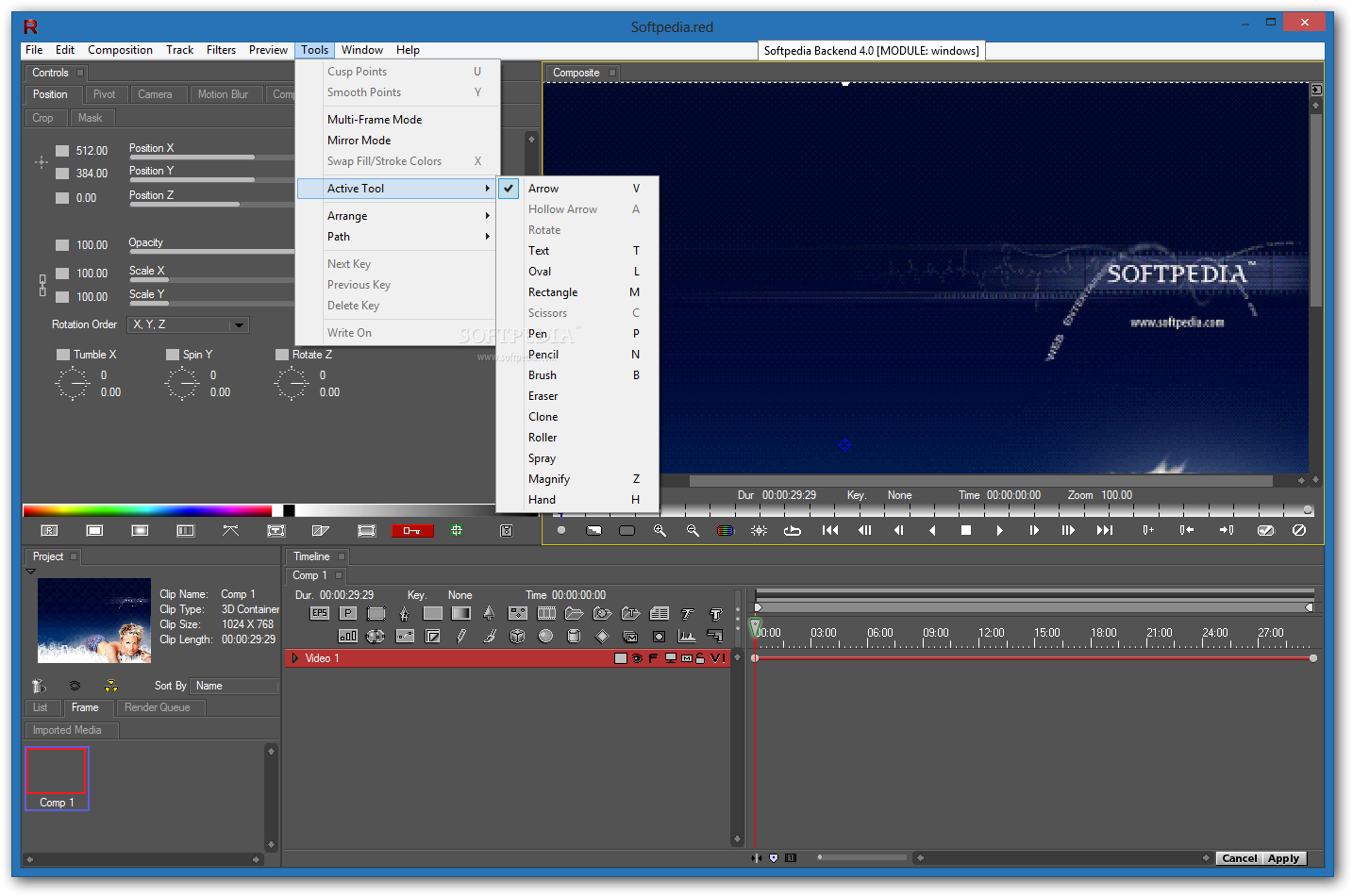The image size is (1353, 896).
Task: Toggle the Scale X keyframe checkbox
Action: [62, 273]
